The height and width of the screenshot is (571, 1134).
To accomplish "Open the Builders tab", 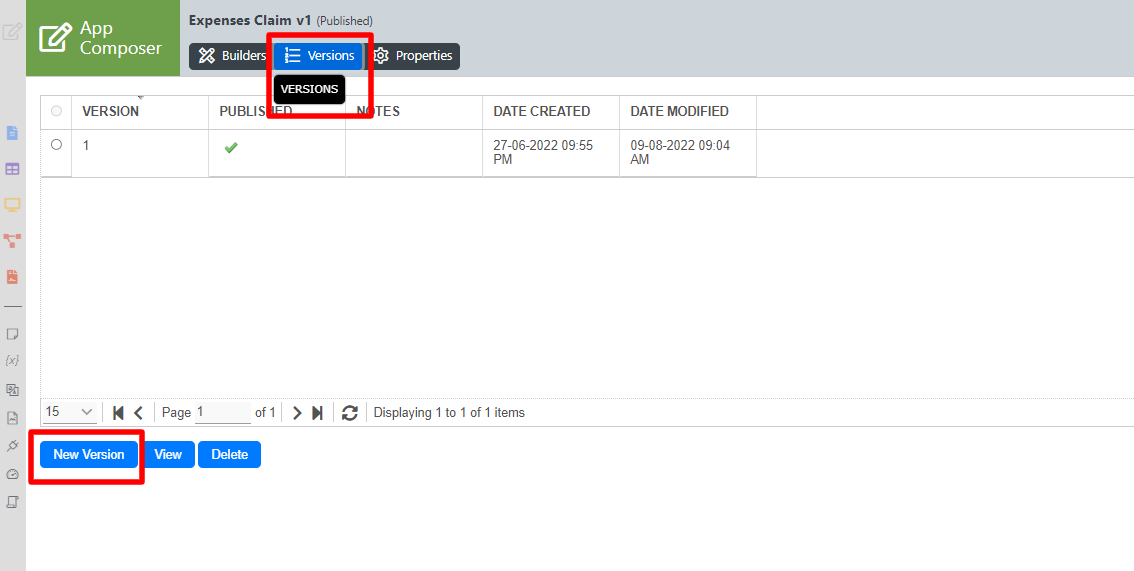I will 231,56.
